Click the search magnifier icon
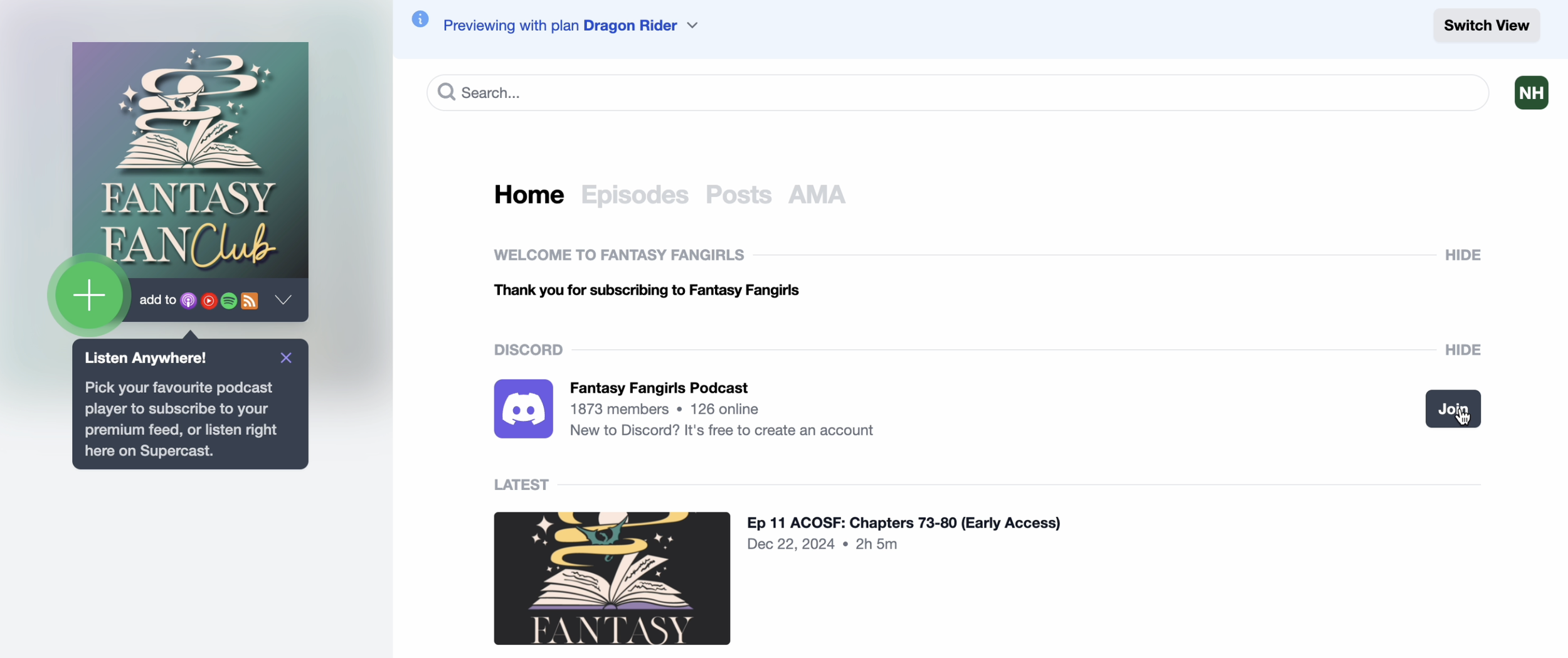Image resolution: width=1568 pixels, height=658 pixels. 447,92
